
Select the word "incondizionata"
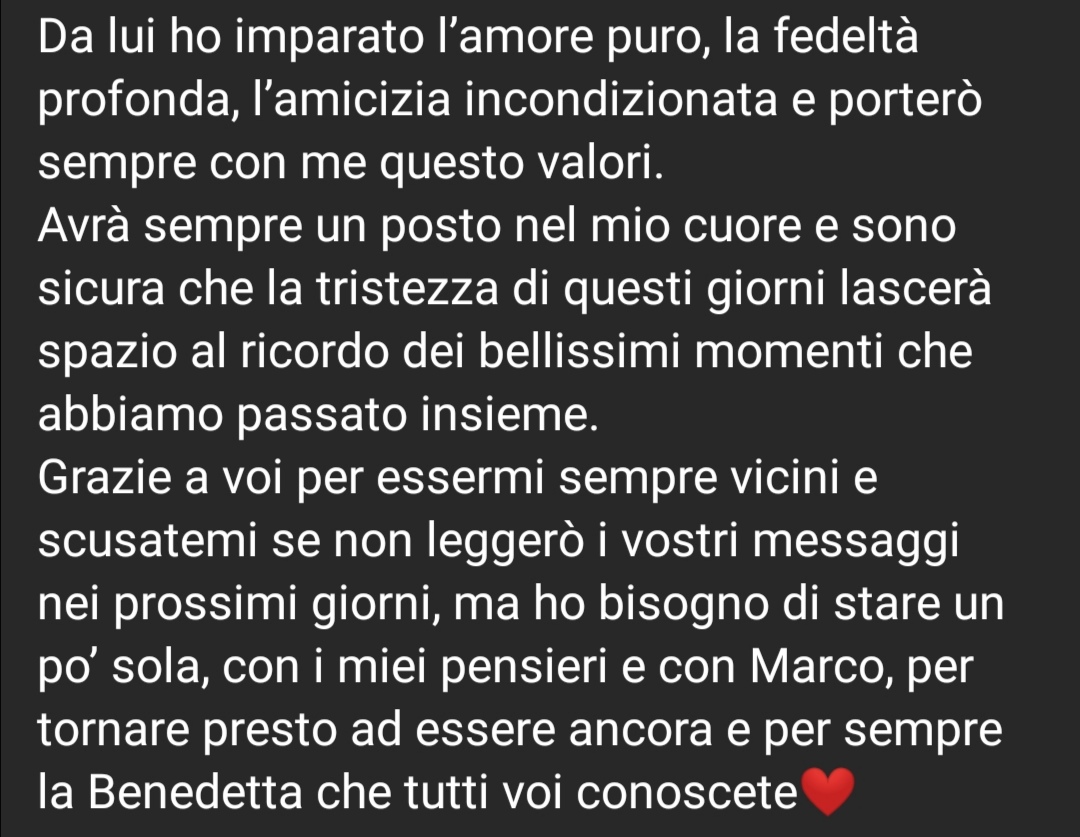pos(621,99)
